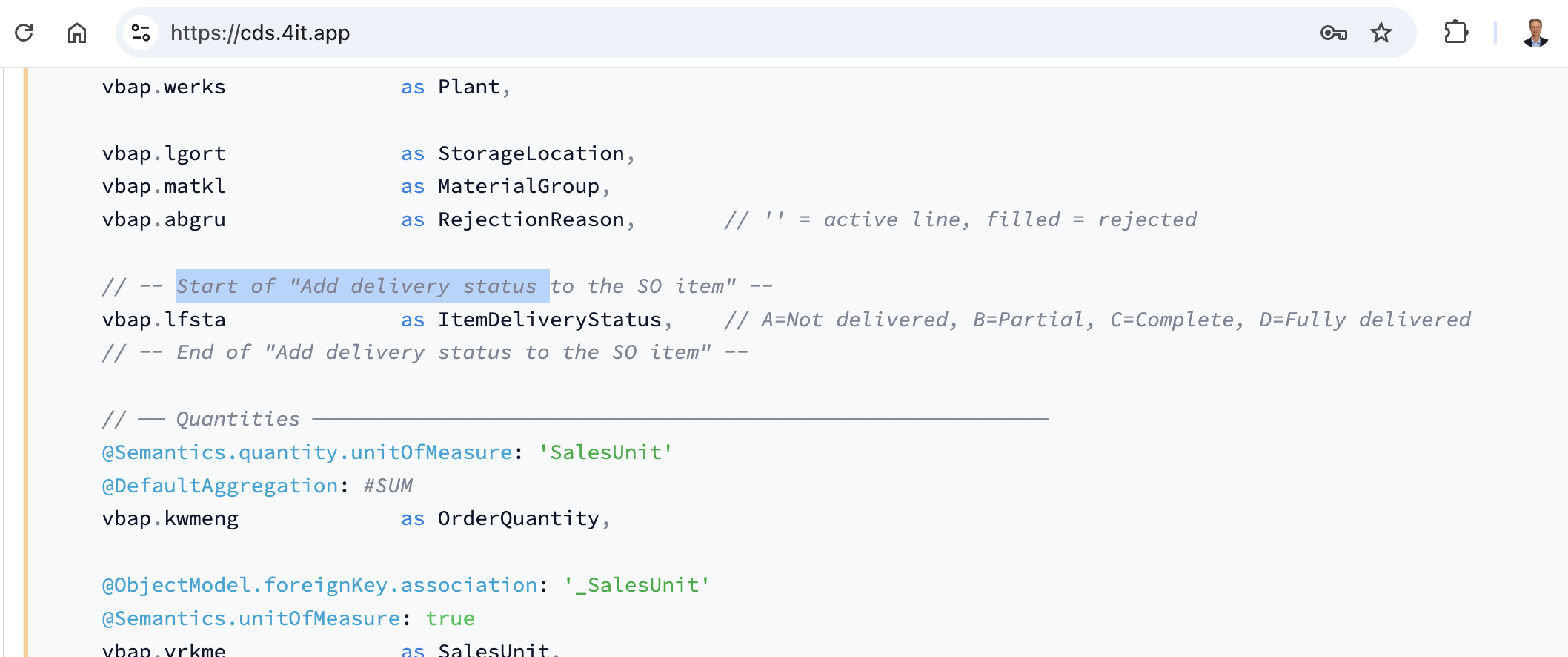Screen dimensions: 1568x657
Task: Click the vbap.lfsta field name
Action: (164, 320)
